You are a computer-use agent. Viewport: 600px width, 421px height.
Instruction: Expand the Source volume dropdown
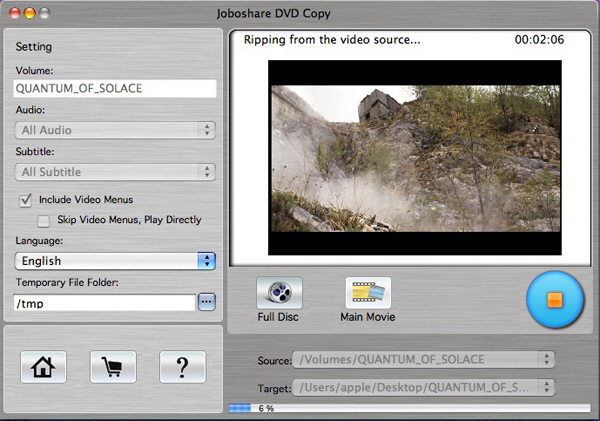tap(424, 359)
